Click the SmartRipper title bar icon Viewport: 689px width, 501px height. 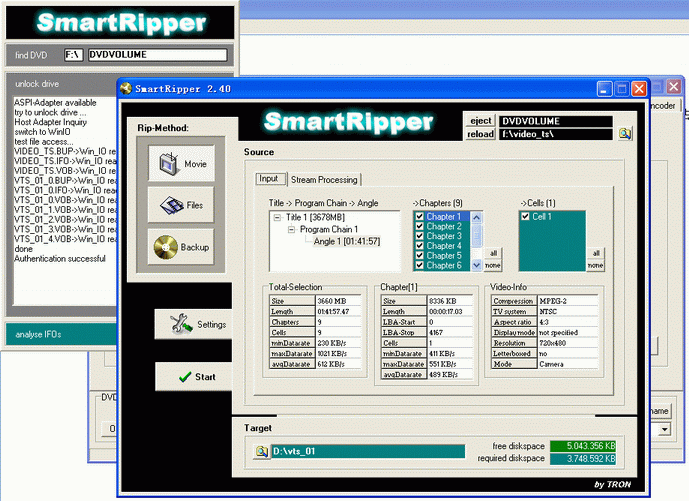(x=126, y=89)
